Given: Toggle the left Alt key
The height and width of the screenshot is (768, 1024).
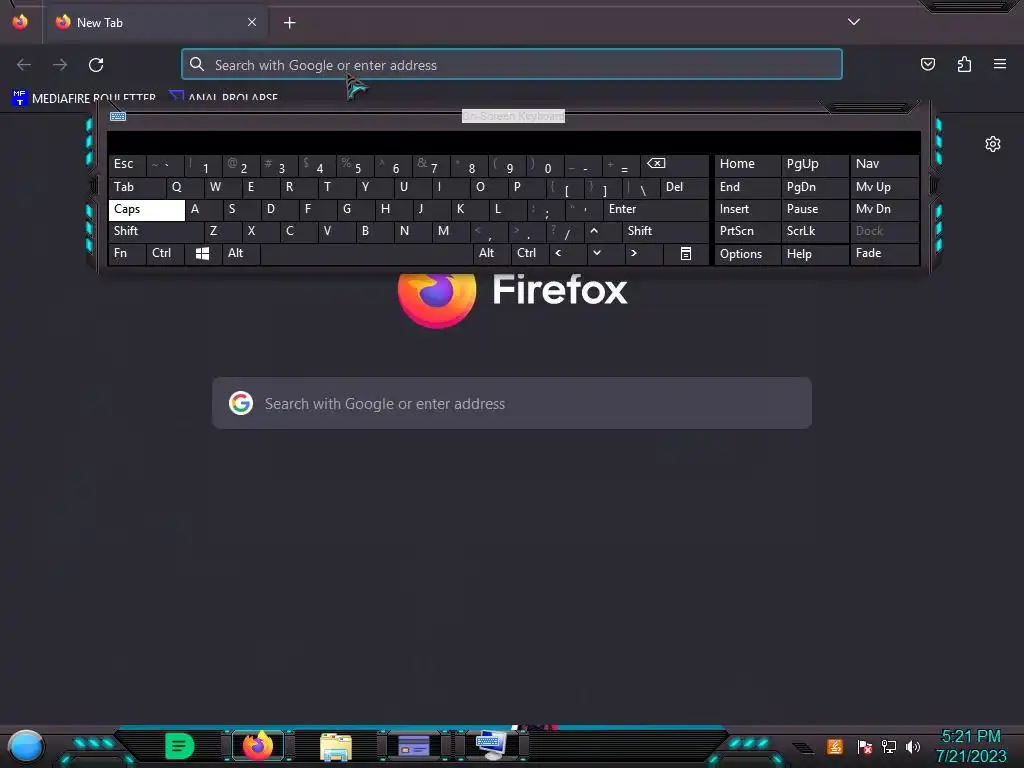Looking at the screenshot, I should pos(241,253).
